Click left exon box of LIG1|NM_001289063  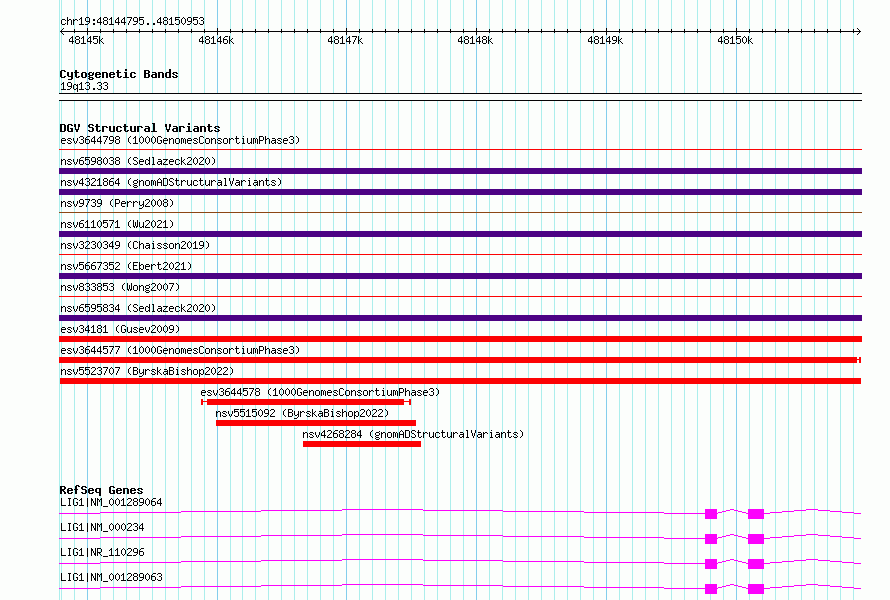pyautogui.click(x=711, y=589)
